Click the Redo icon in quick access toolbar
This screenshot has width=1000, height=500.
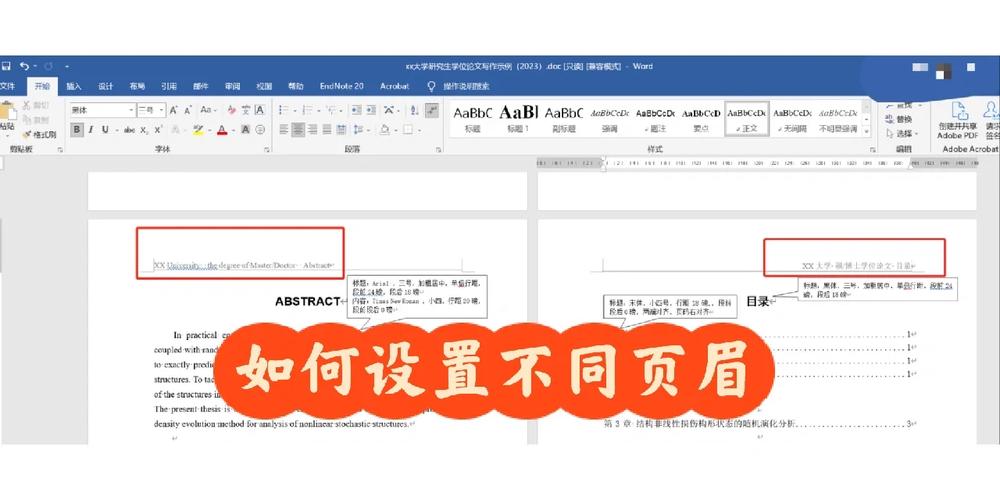pyautogui.click(x=48, y=66)
